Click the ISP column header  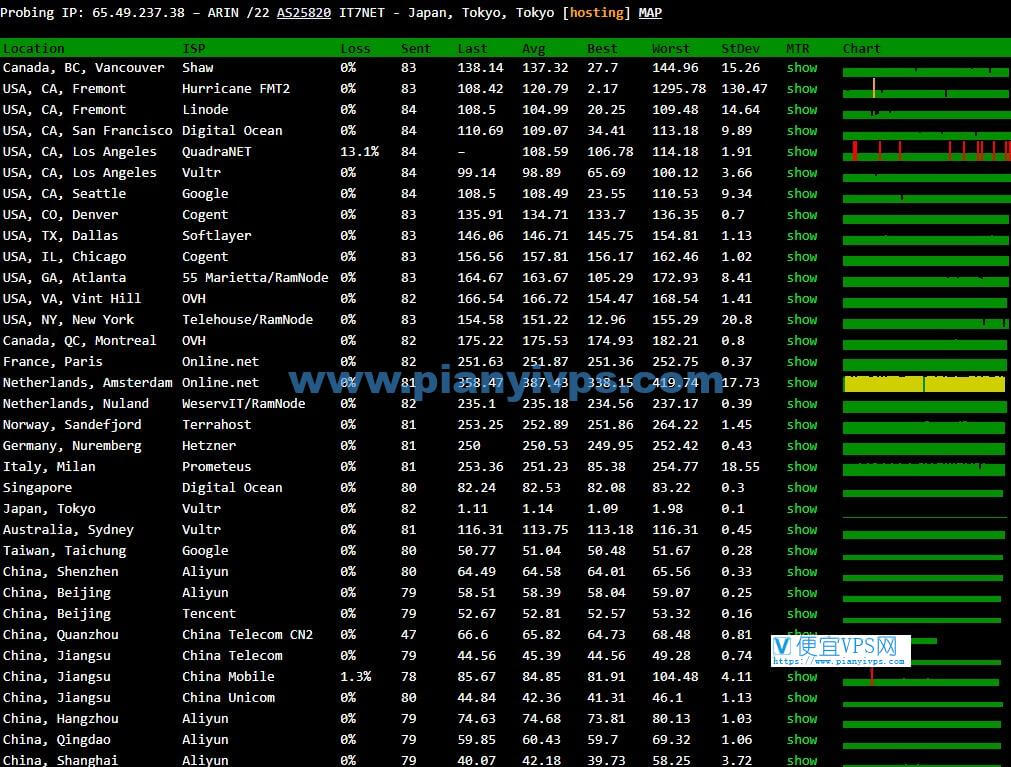click(193, 48)
